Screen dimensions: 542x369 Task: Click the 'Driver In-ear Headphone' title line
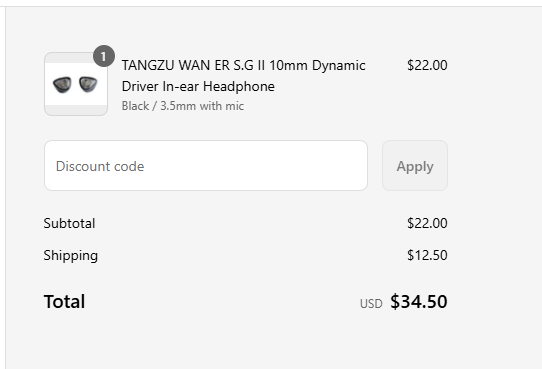point(198,86)
